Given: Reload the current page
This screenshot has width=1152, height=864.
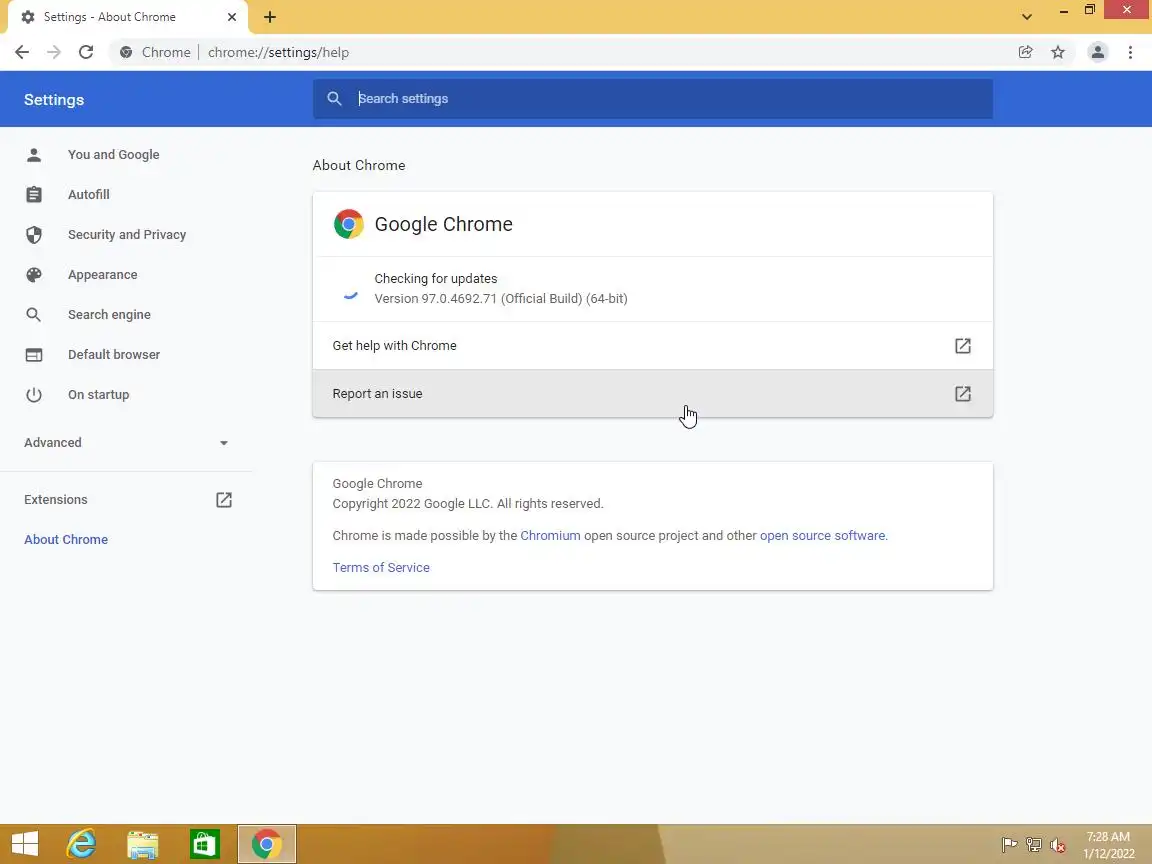Looking at the screenshot, I should click(86, 52).
